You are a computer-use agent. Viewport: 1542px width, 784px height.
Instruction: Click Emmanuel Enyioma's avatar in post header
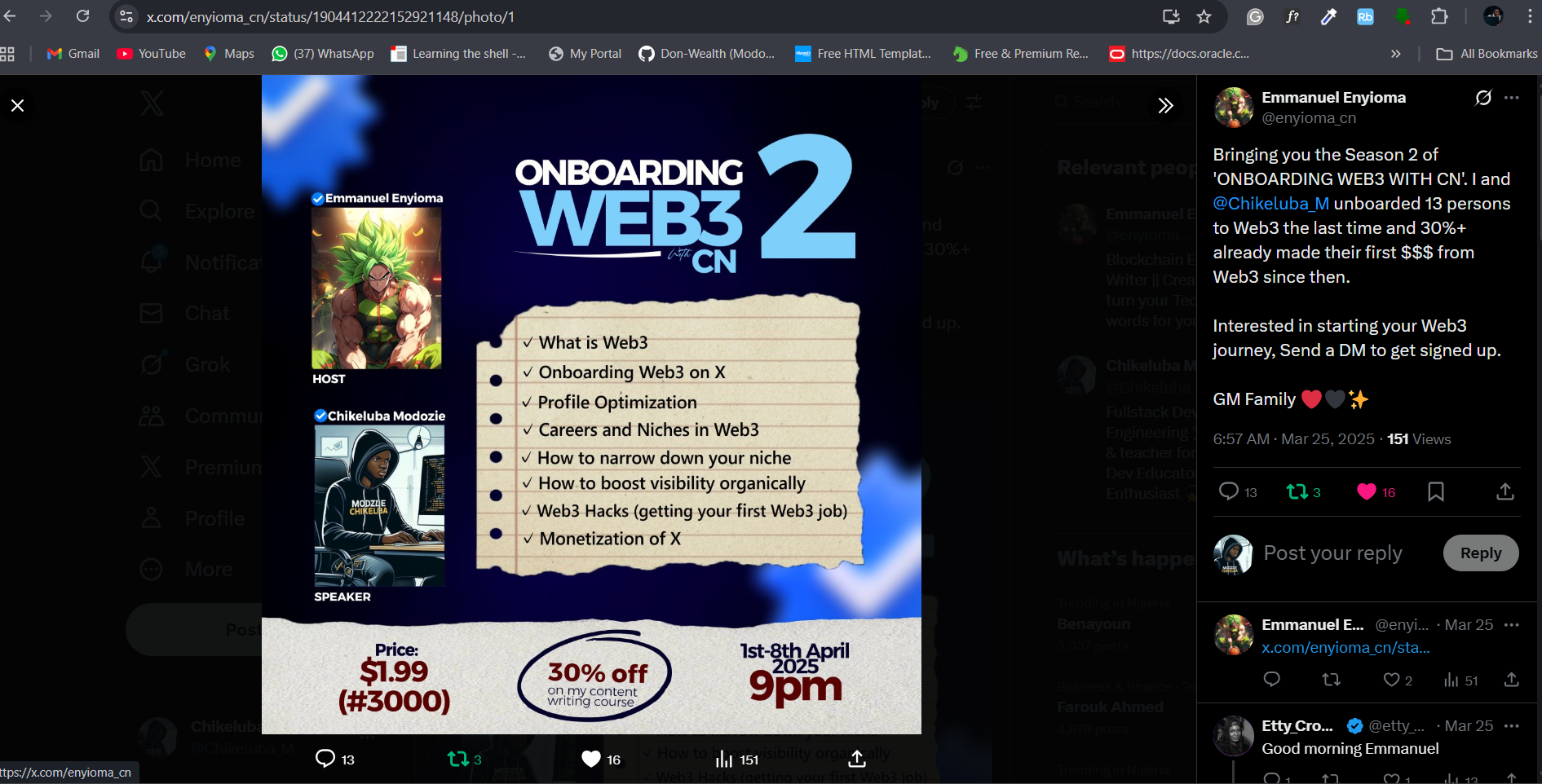click(1234, 108)
